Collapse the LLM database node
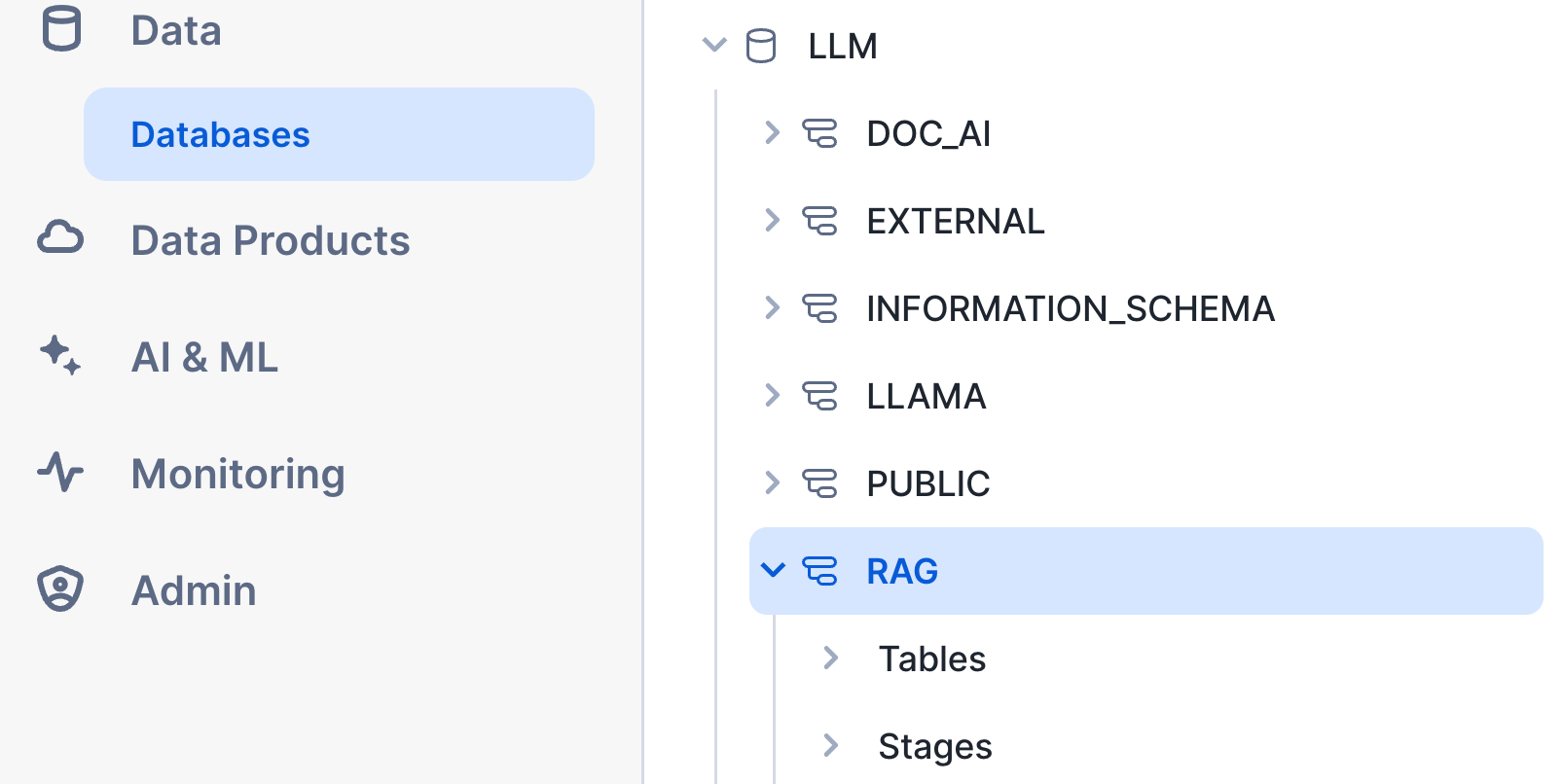1563x784 pixels. tap(714, 45)
